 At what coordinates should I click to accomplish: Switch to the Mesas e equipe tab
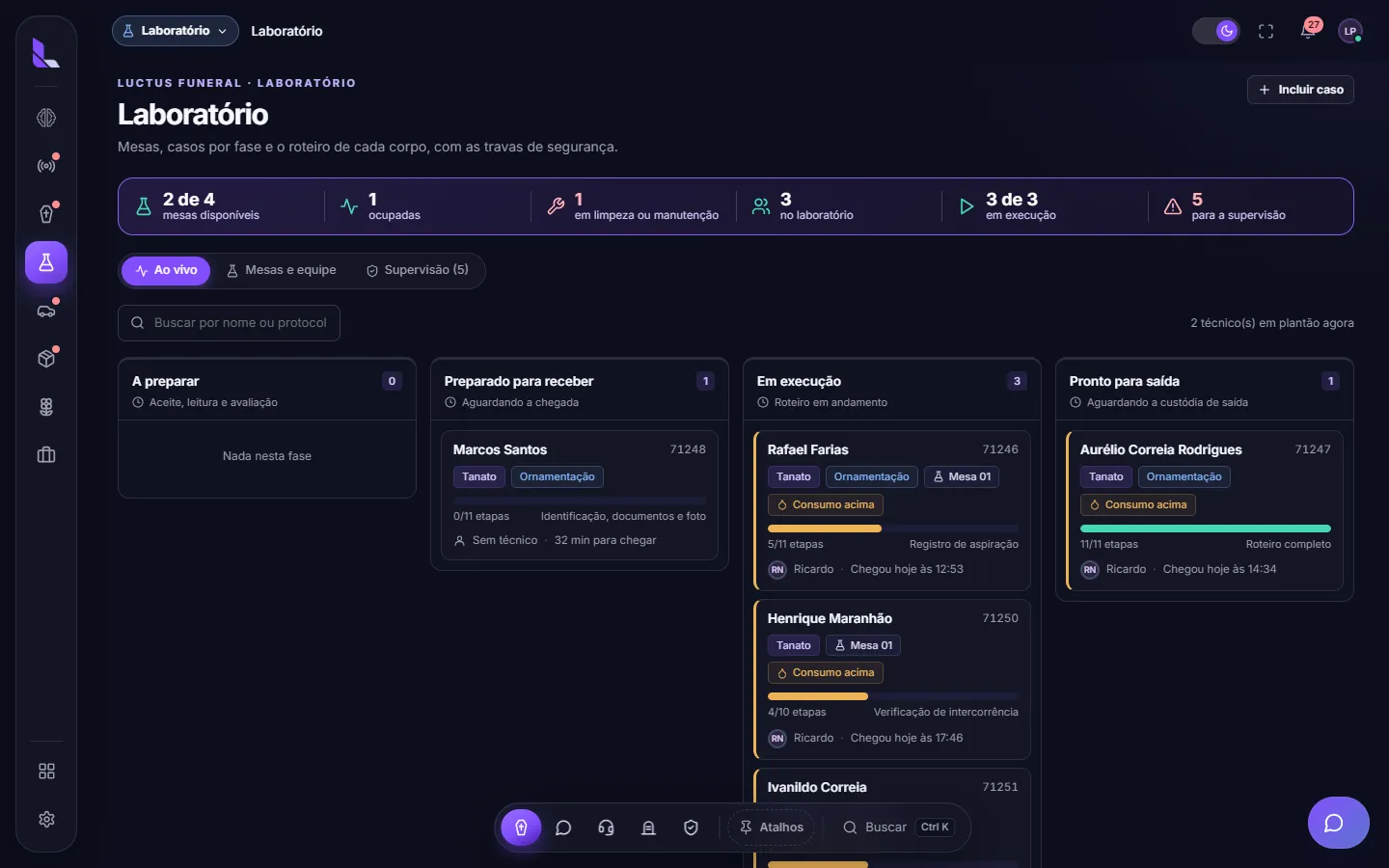pos(282,271)
